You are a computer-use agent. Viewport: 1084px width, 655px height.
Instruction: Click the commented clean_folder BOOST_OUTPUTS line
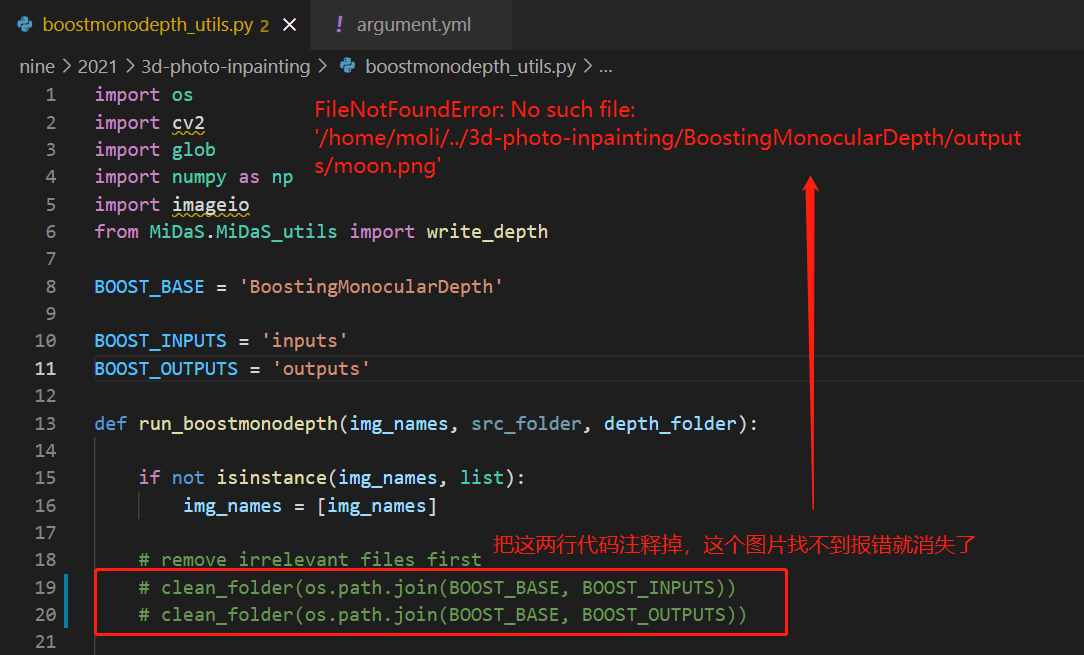[442, 614]
